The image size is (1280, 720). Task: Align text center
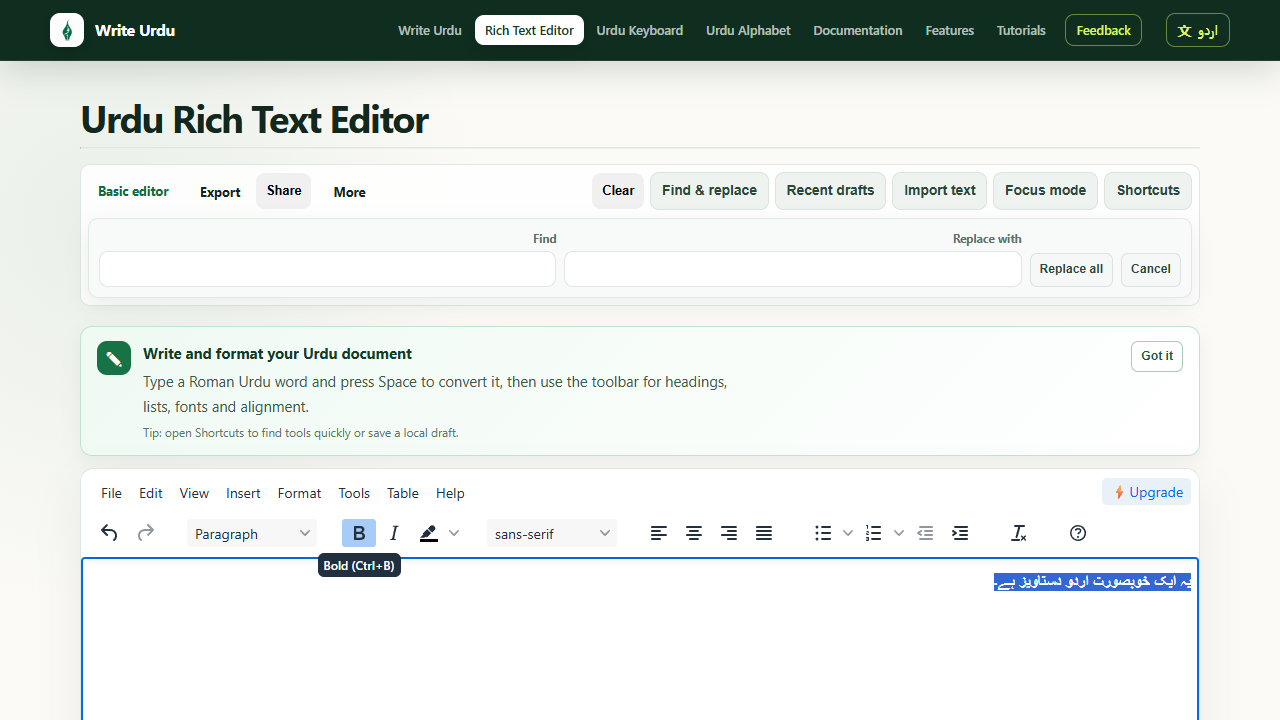pyautogui.click(x=694, y=533)
